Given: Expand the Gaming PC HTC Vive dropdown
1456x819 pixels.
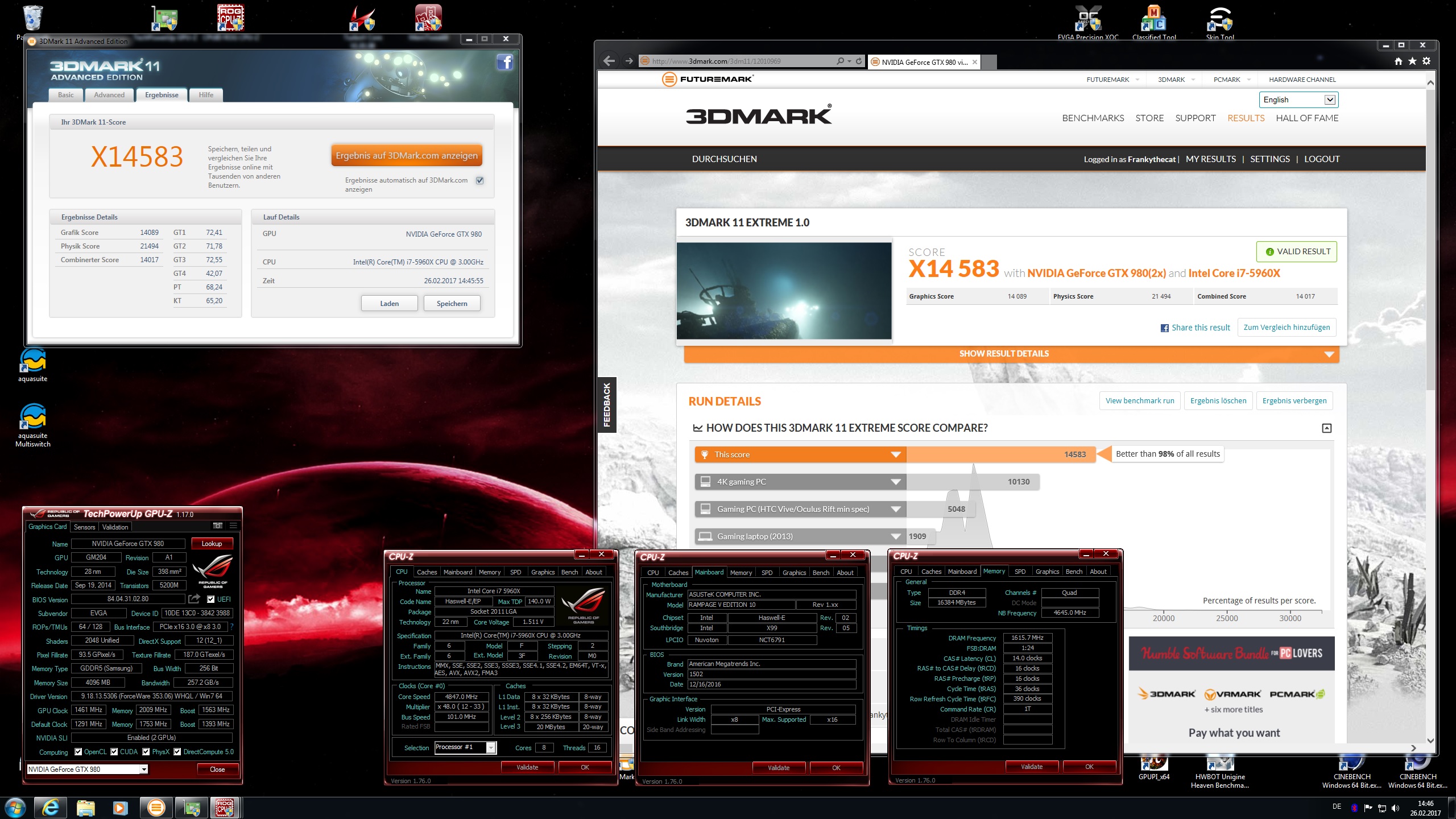Looking at the screenshot, I should tap(896, 509).
